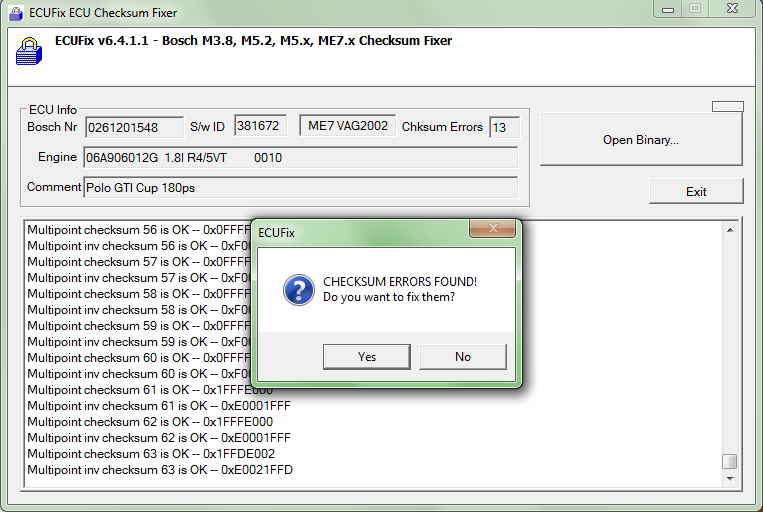Close the ECUFix main window
The image size is (763, 512).
coord(732,9)
